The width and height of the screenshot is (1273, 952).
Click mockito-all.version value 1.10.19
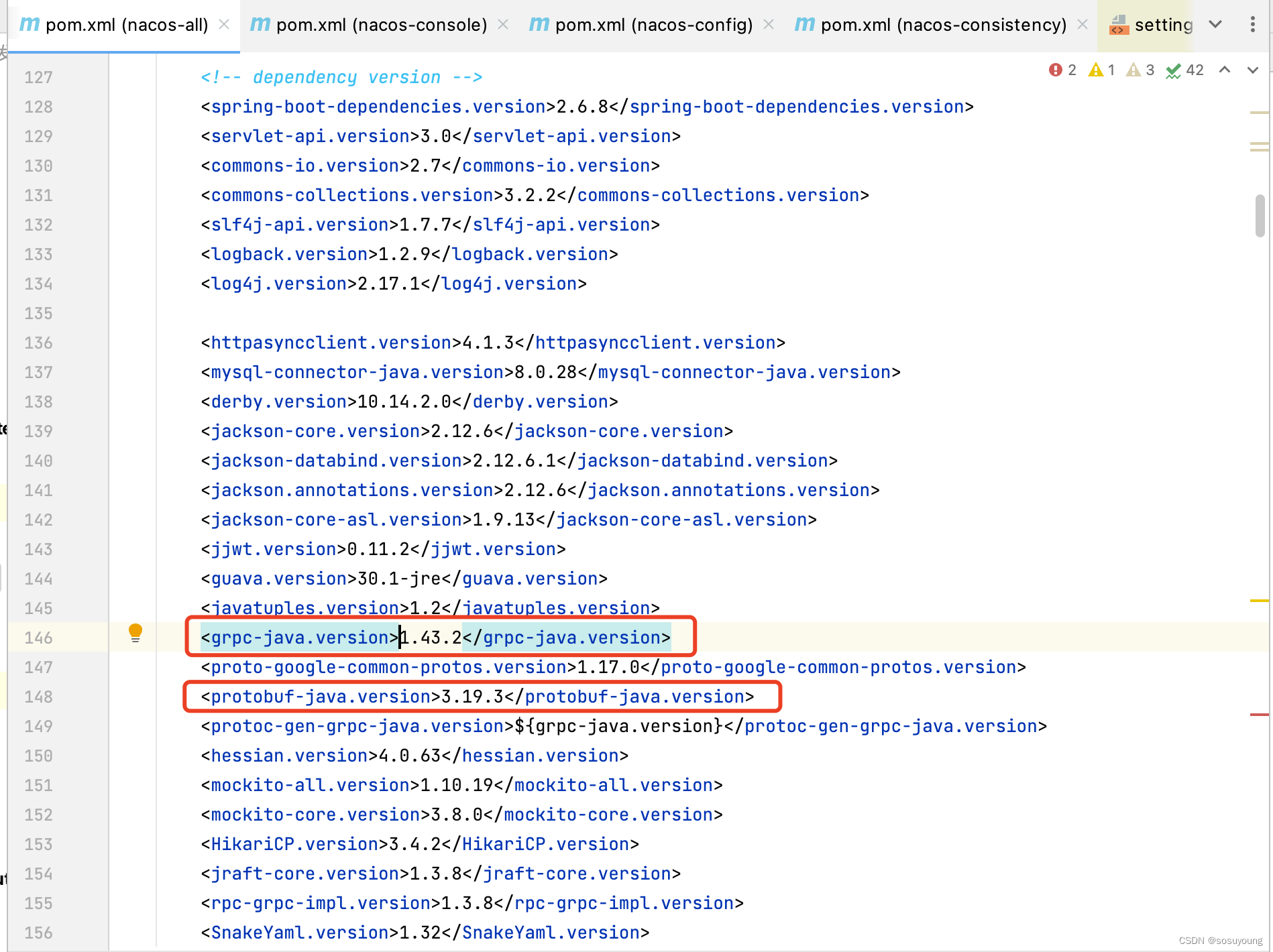[x=457, y=785]
